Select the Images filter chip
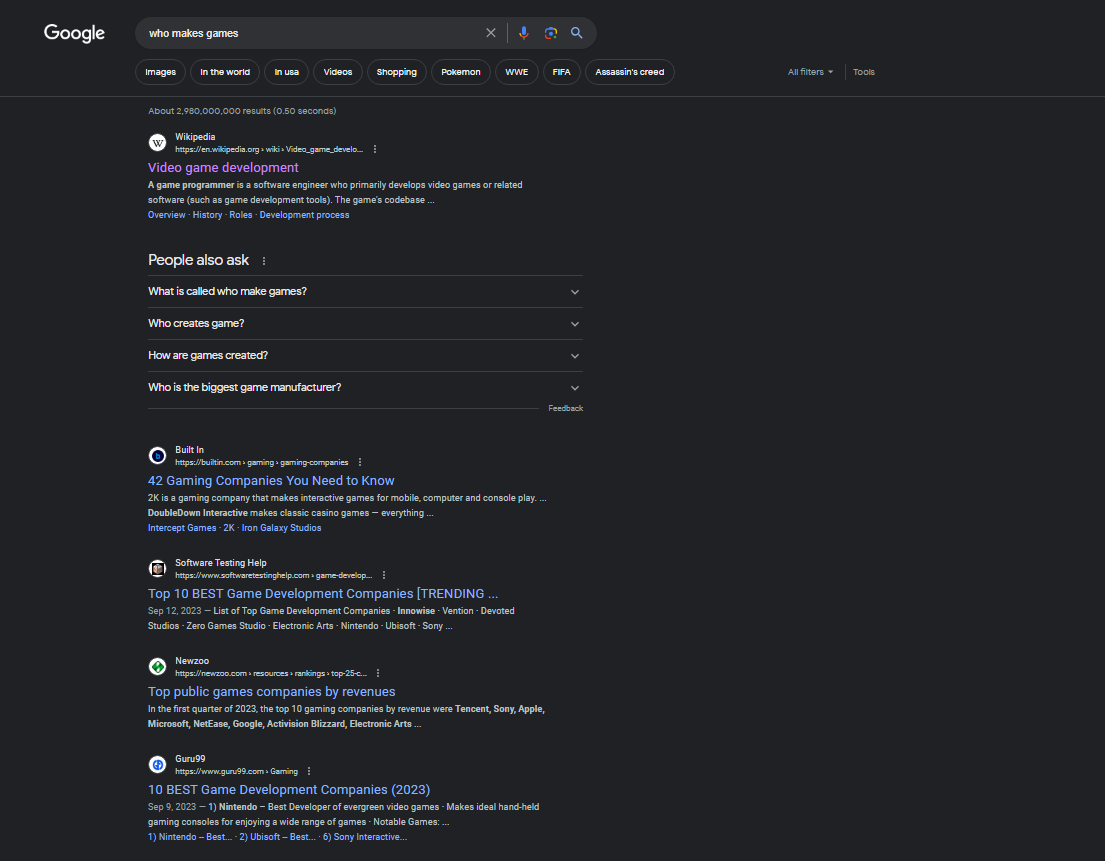 [161, 72]
